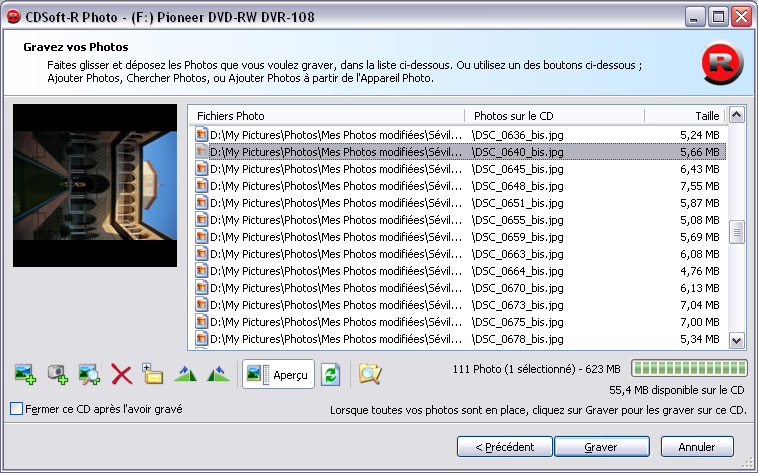Screen dimensions: 758x473
Task: Select \DSC_0655_bis.jpg entry
Action: point(517,220)
